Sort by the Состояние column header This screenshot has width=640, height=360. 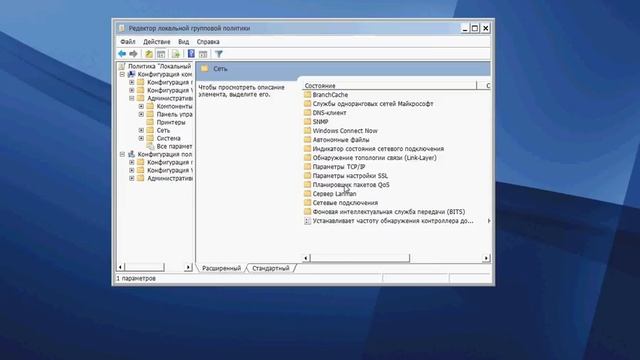coord(390,86)
